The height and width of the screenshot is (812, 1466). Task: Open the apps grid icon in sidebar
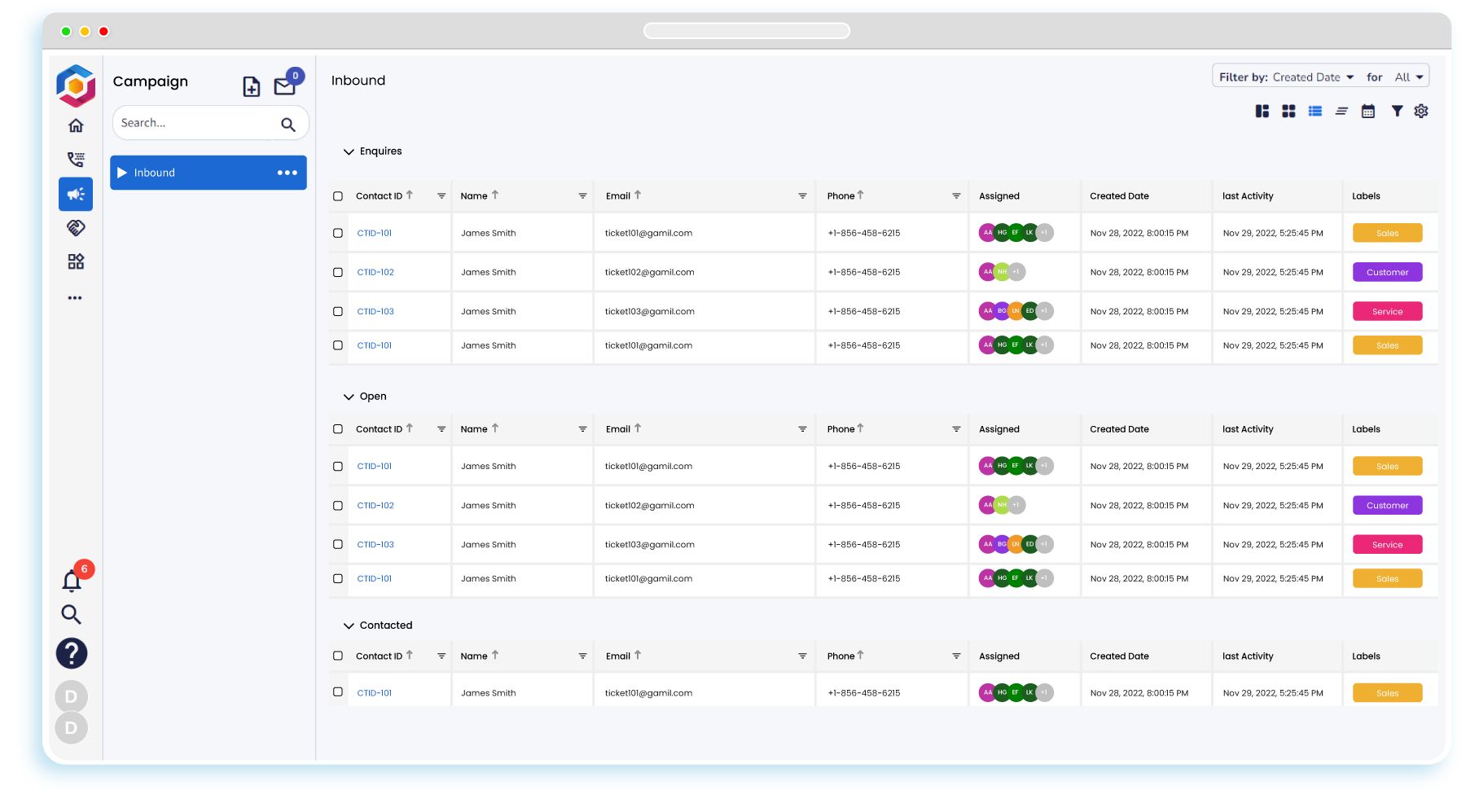[75, 261]
